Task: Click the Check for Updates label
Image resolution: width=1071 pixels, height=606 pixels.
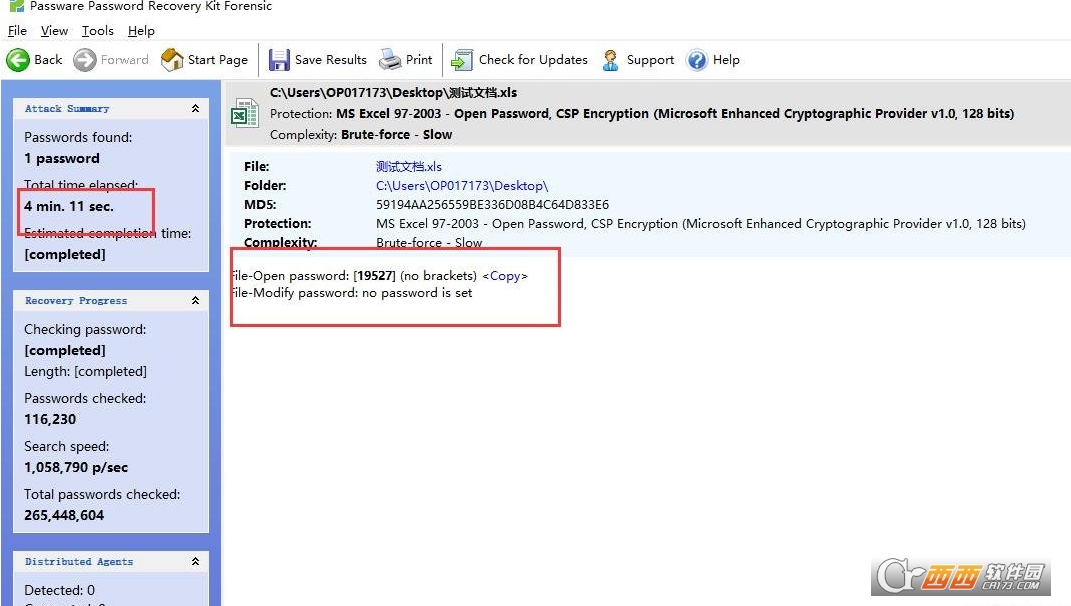Action: 533,59
